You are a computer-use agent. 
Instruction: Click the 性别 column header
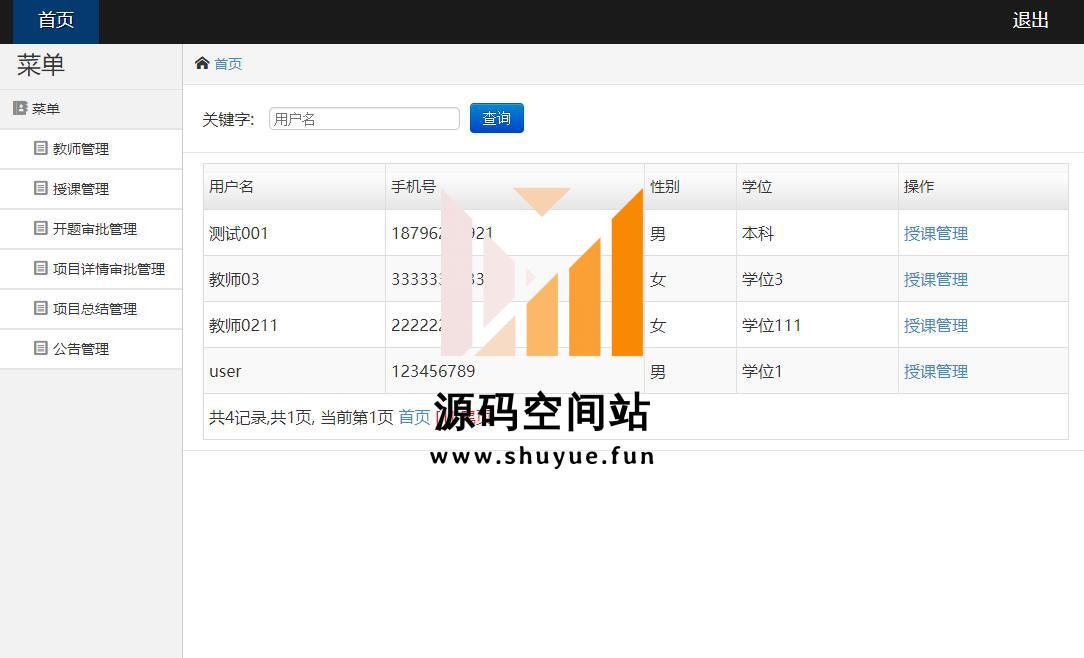tap(690, 187)
